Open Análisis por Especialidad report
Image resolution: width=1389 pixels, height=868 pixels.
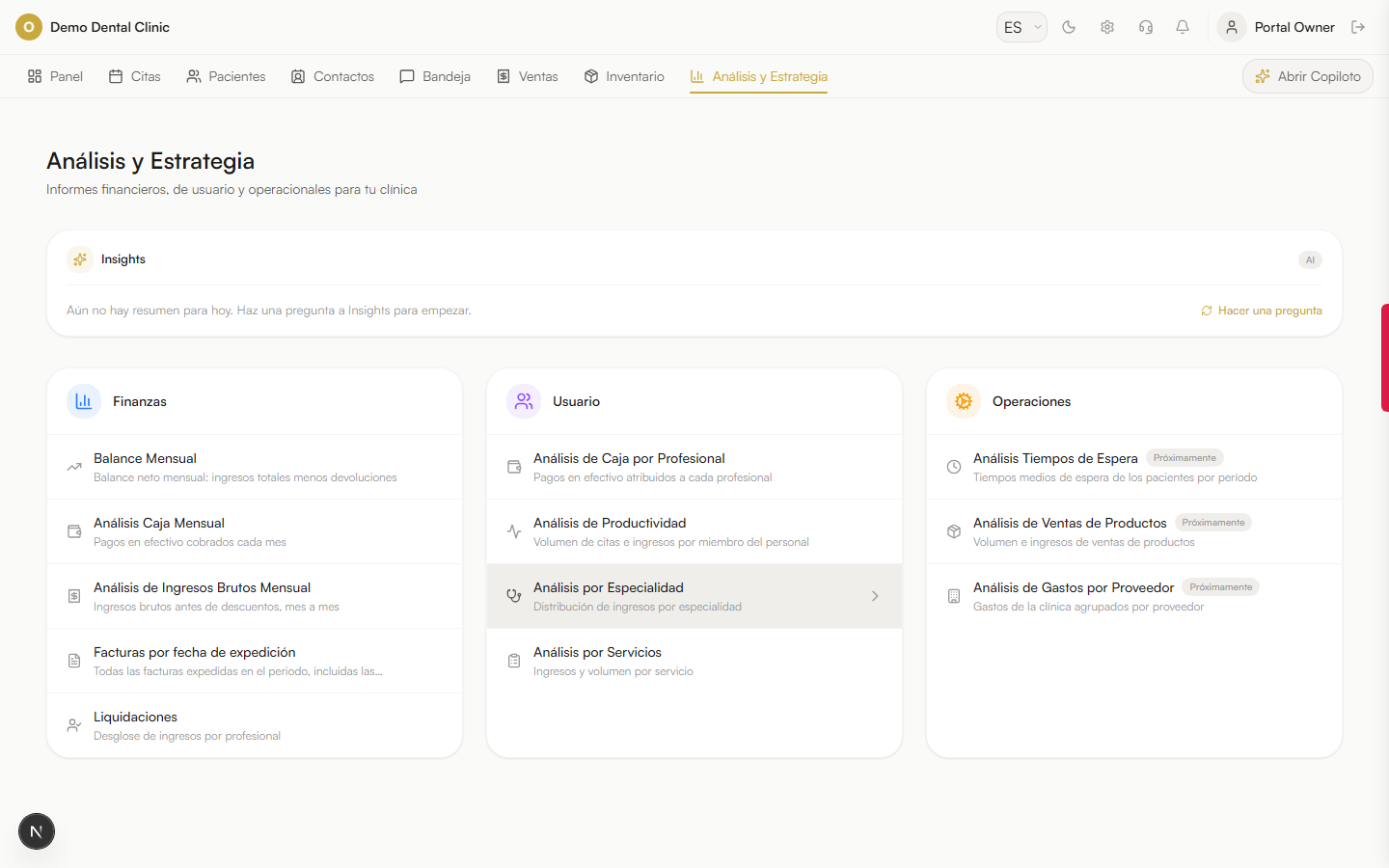pos(694,596)
